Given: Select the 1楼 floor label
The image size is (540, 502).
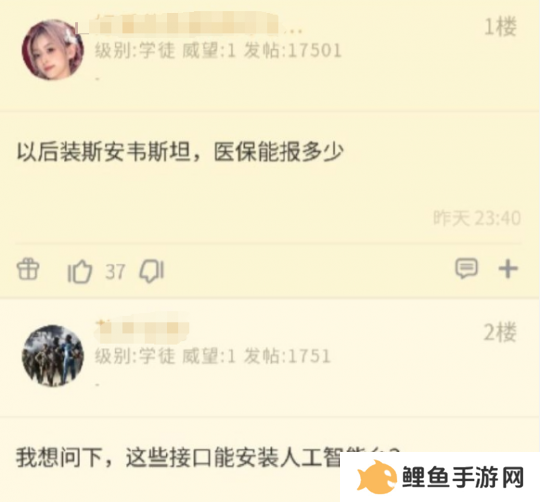Looking at the screenshot, I should (x=500, y=27).
